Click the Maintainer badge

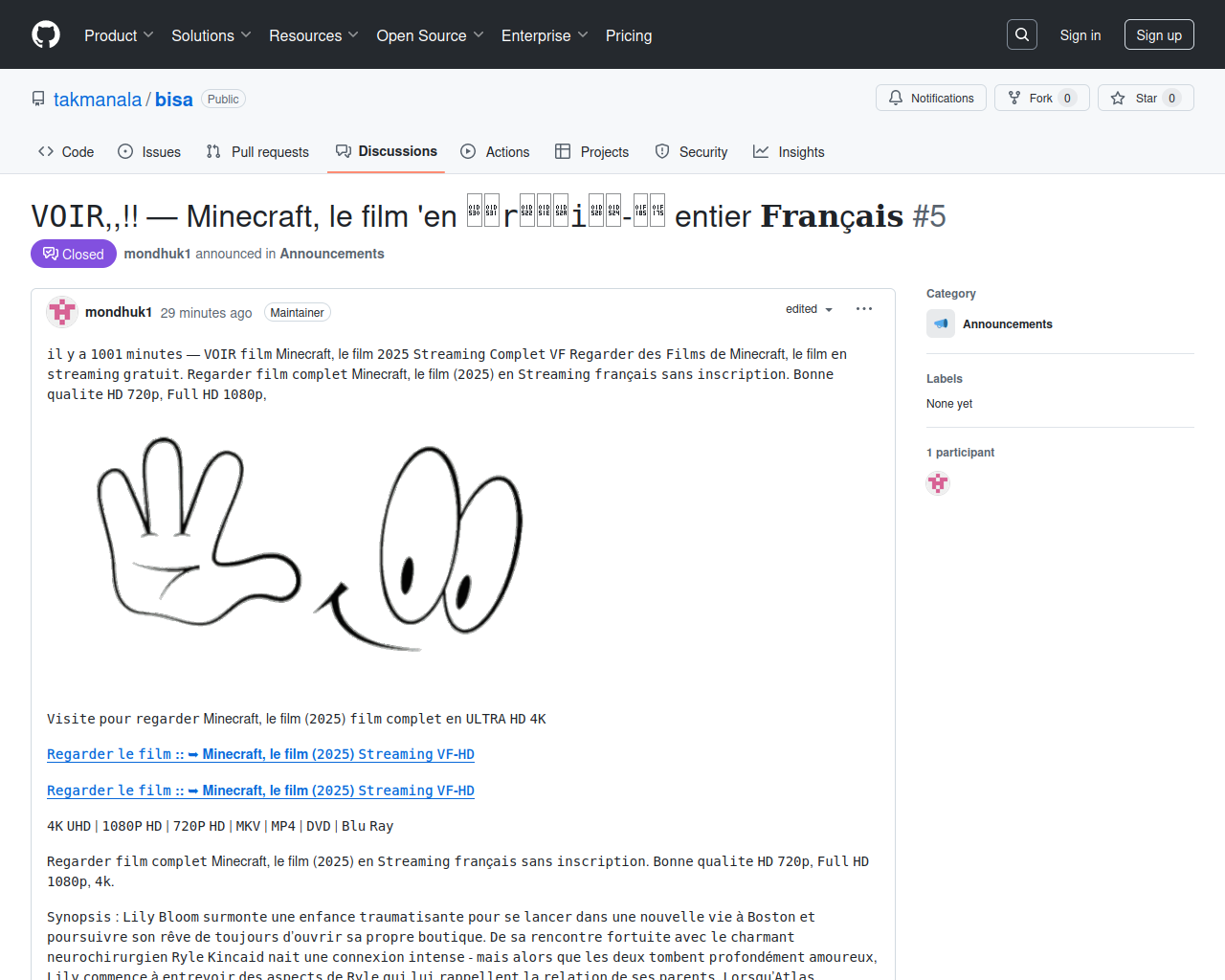(x=297, y=313)
